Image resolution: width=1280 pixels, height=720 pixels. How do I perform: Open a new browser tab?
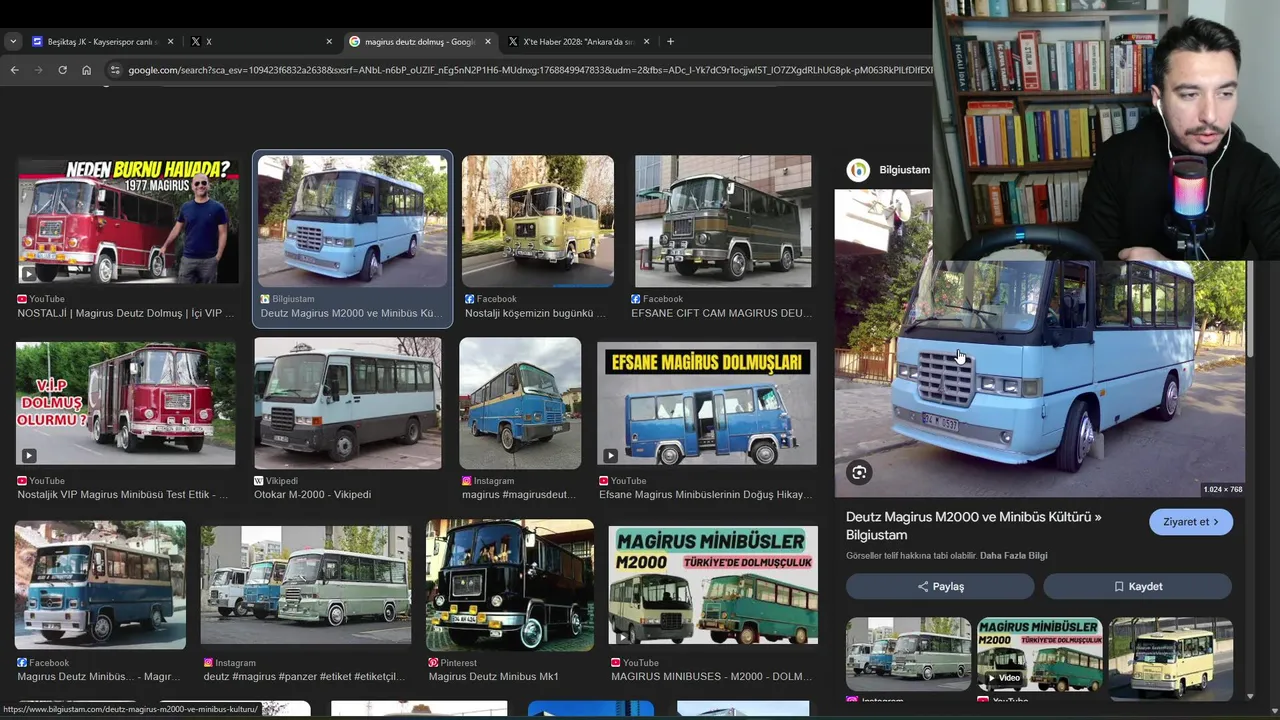coord(670,42)
